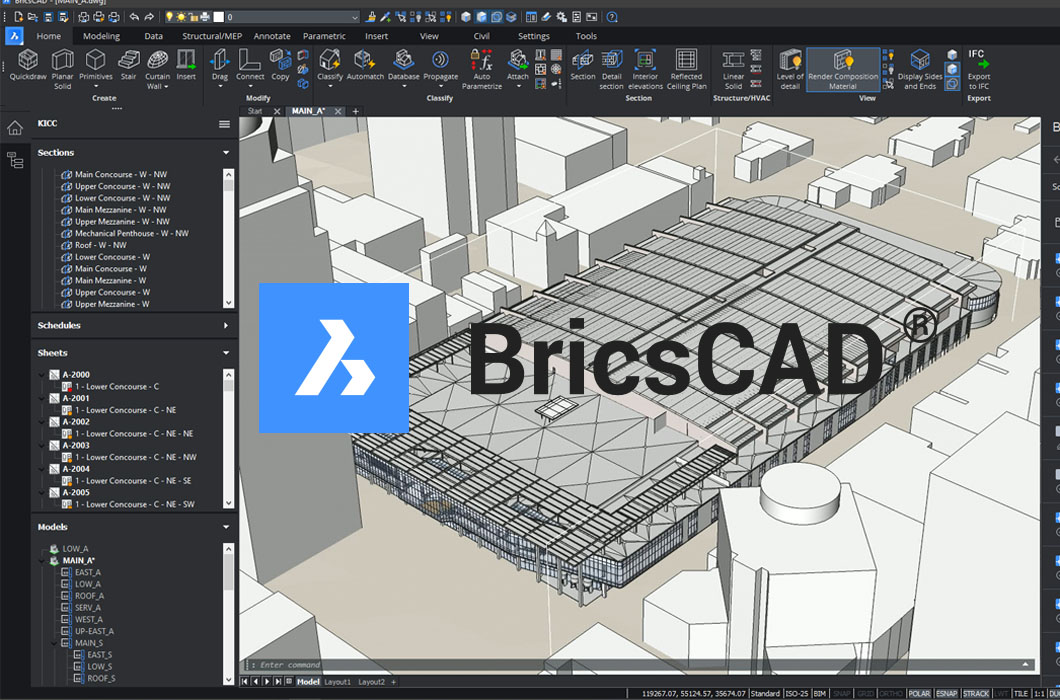Toggle POLAR mode in status bar
This screenshot has width=1060, height=700.
tap(918, 693)
